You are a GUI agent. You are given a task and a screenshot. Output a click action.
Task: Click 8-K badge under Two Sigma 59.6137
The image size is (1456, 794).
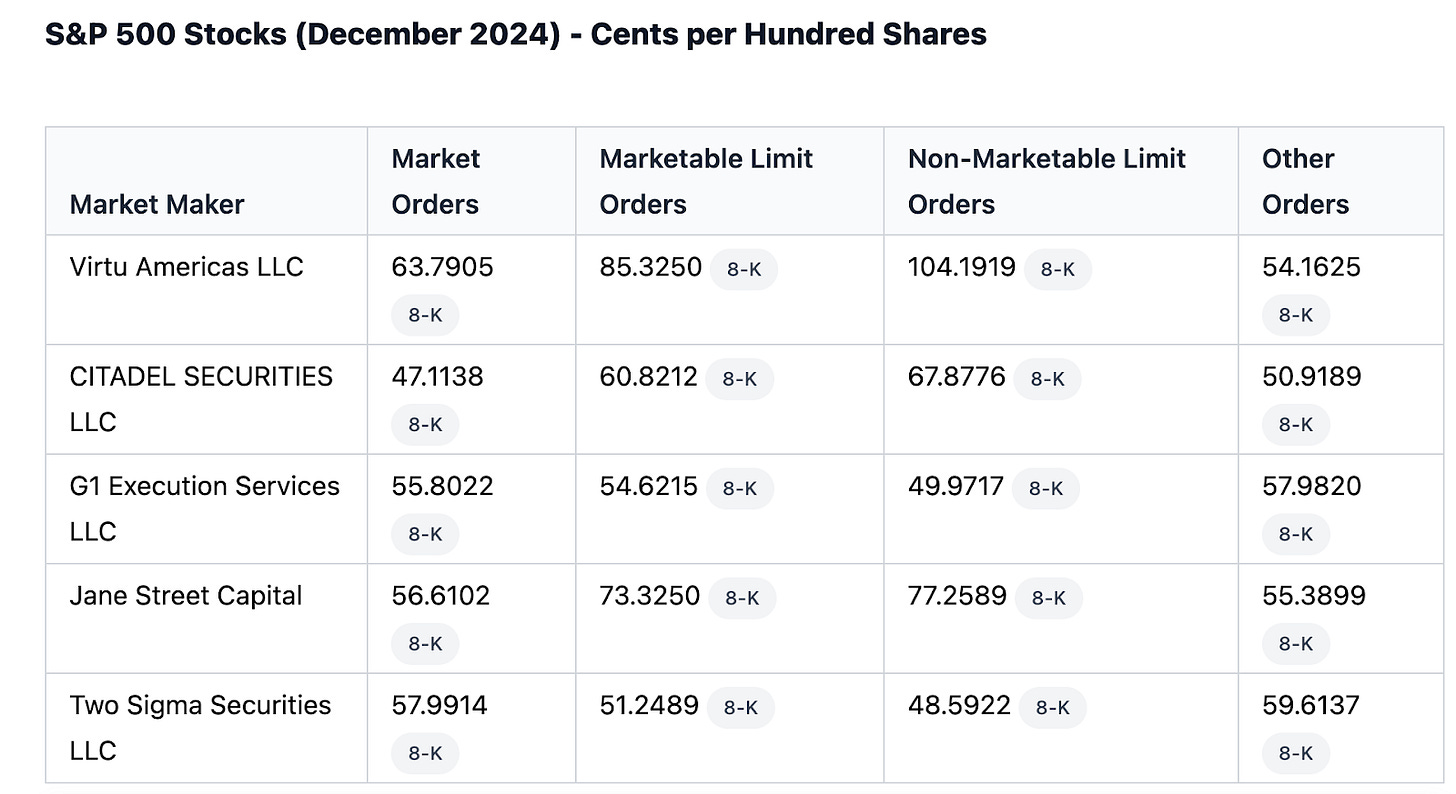pos(1296,753)
